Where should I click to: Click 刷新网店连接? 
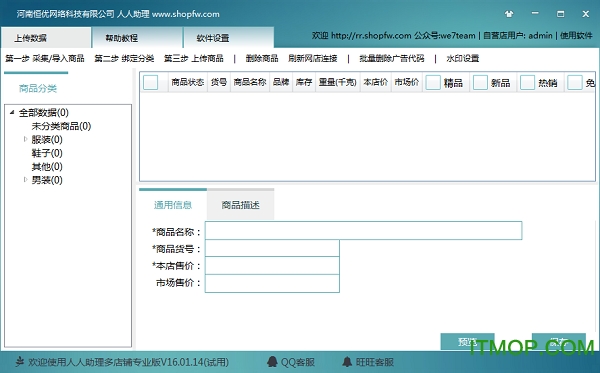tap(313, 59)
